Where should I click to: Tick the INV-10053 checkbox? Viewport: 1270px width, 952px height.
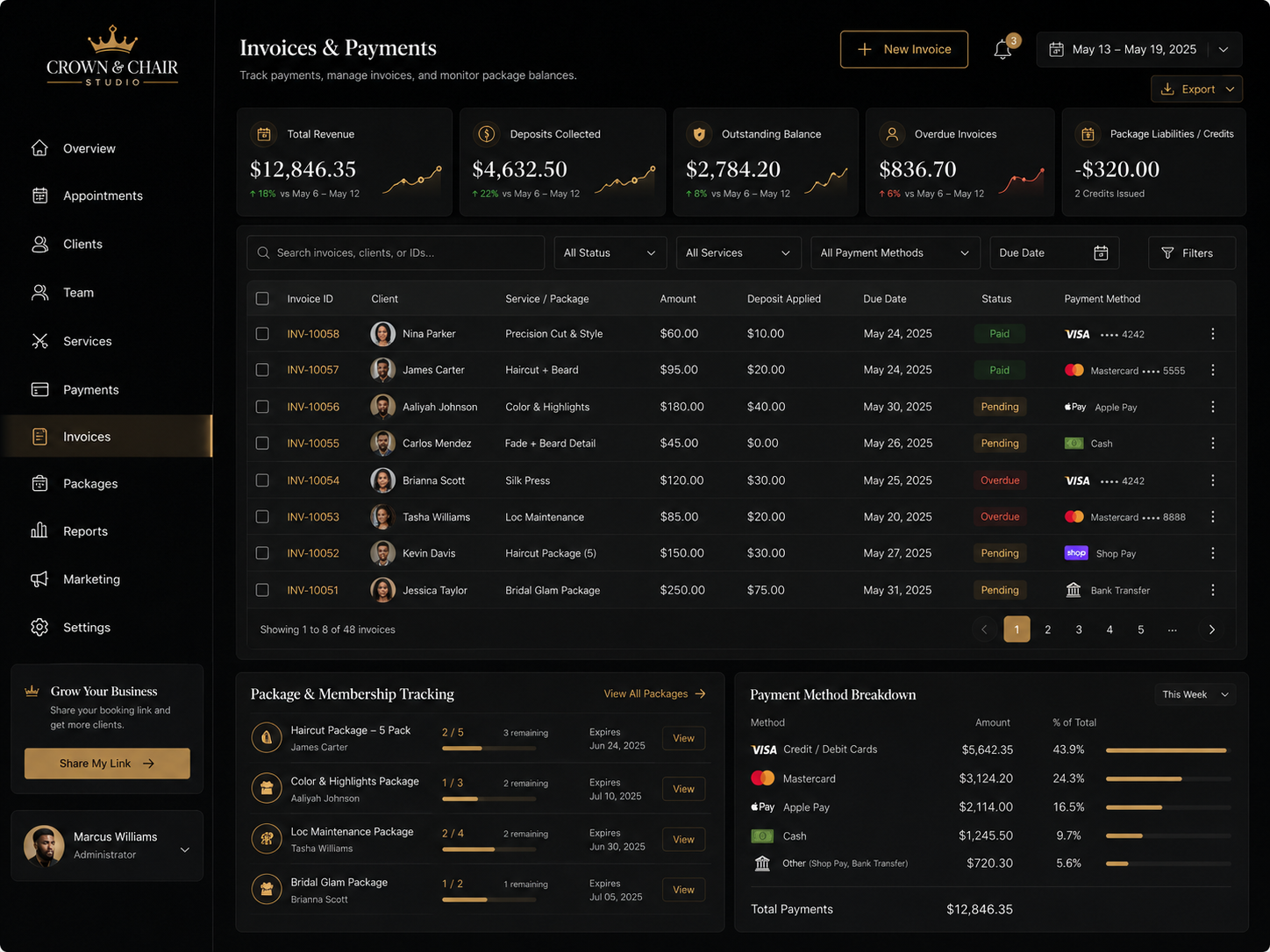pyautogui.click(x=262, y=517)
